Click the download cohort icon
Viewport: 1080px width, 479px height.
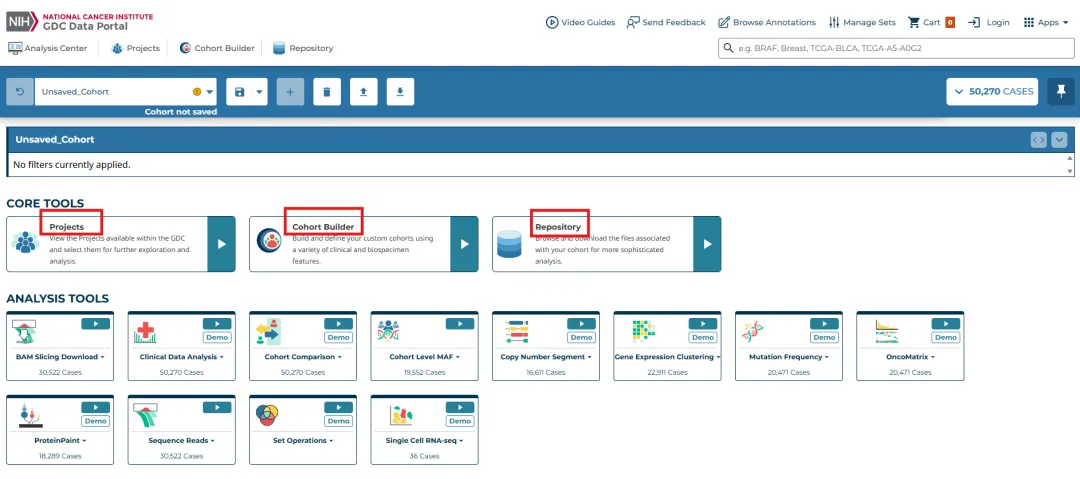tap(400, 92)
